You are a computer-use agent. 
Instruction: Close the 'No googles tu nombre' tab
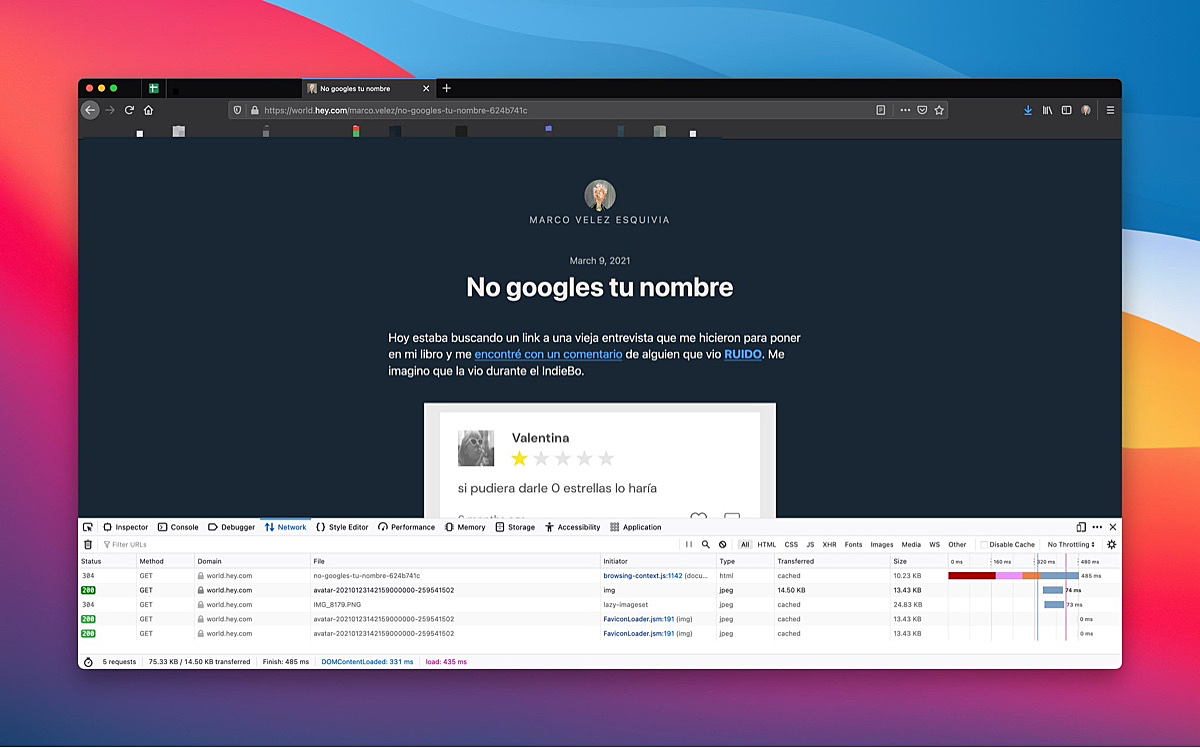tap(425, 88)
